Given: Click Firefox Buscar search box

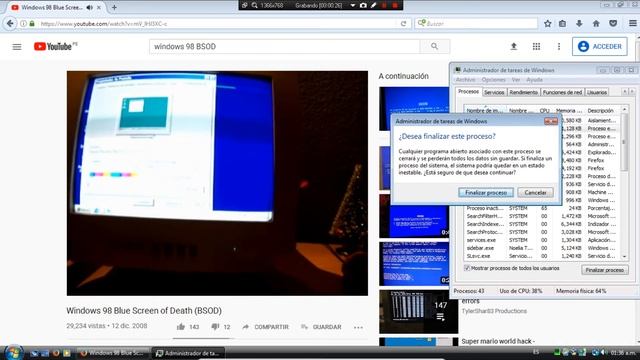Looking at the screenshot, I should pos(476,24).
